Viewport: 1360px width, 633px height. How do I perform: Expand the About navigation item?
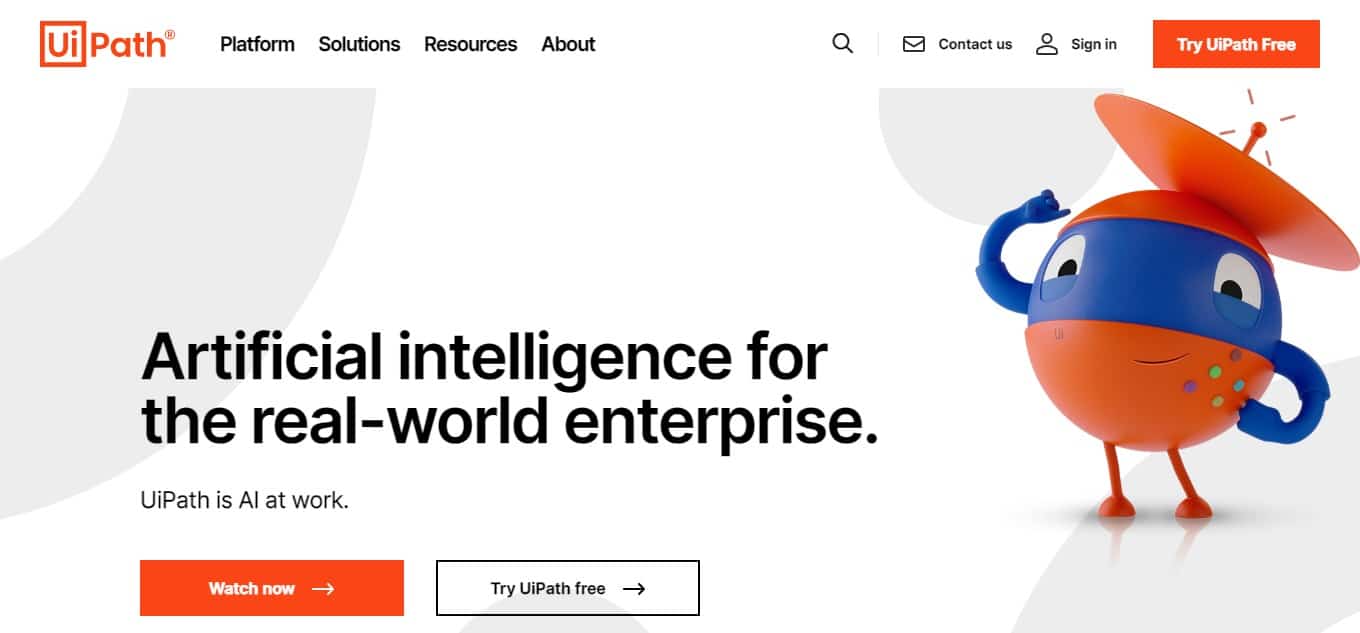pyautogui.click(x=567, y=44)
